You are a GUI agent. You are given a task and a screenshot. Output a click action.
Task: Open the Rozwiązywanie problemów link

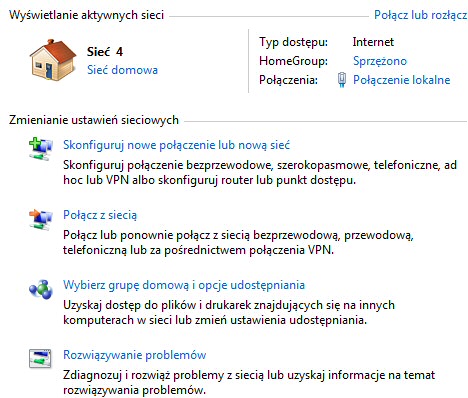[x=135, y=355]
